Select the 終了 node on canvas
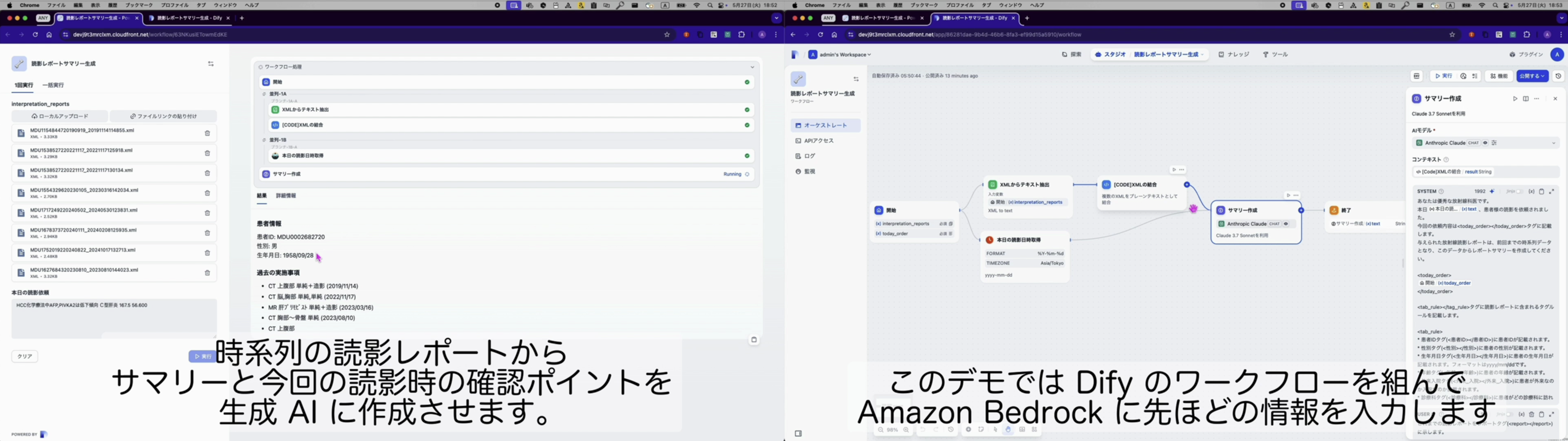 pos(1365,217)
